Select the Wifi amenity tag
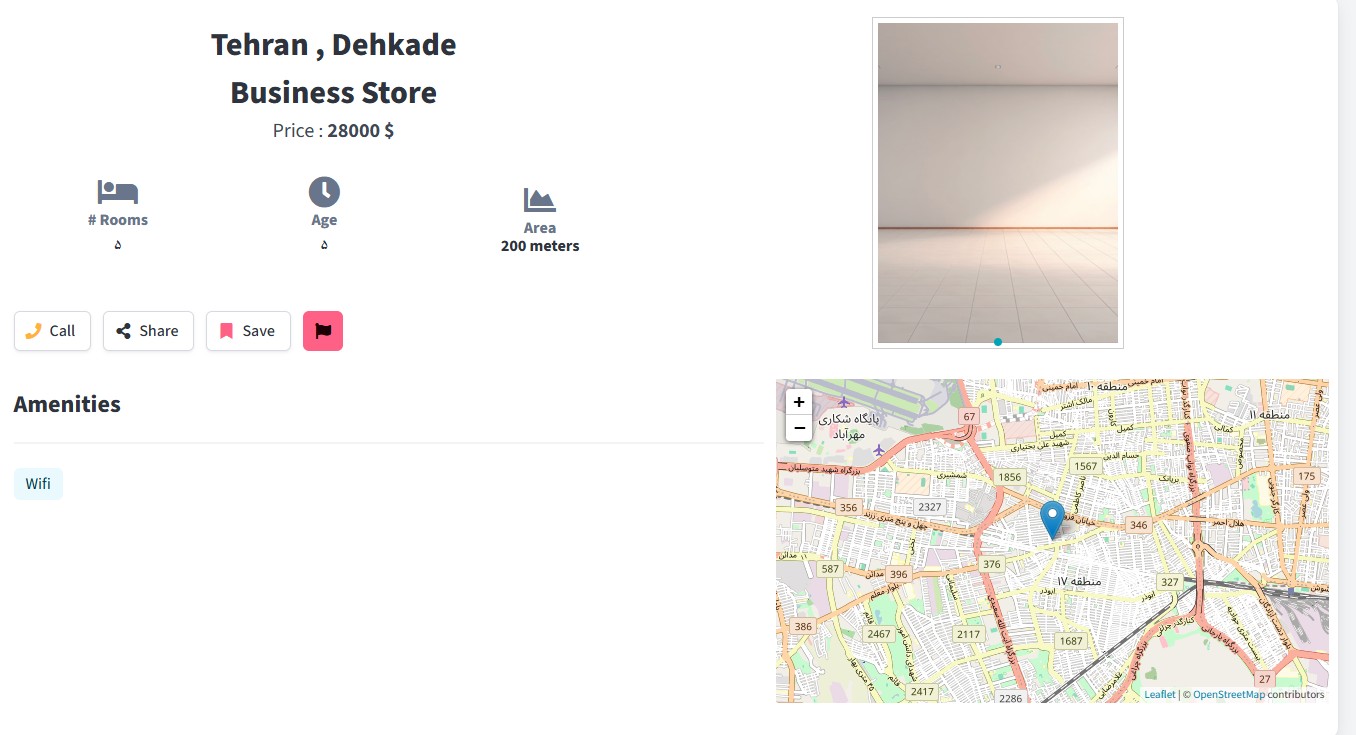This screenshot has width=1356, height=735. click(38, 484)
